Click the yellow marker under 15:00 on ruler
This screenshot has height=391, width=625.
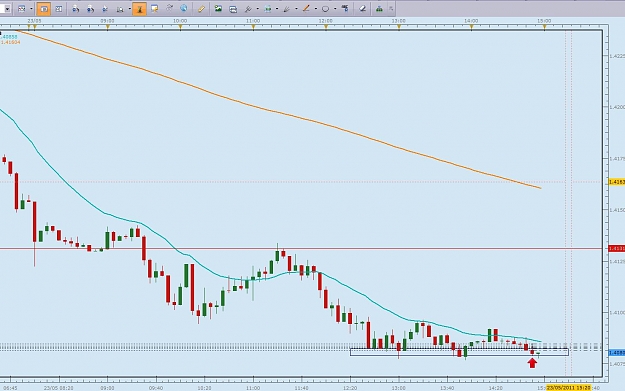coord(544,27)
